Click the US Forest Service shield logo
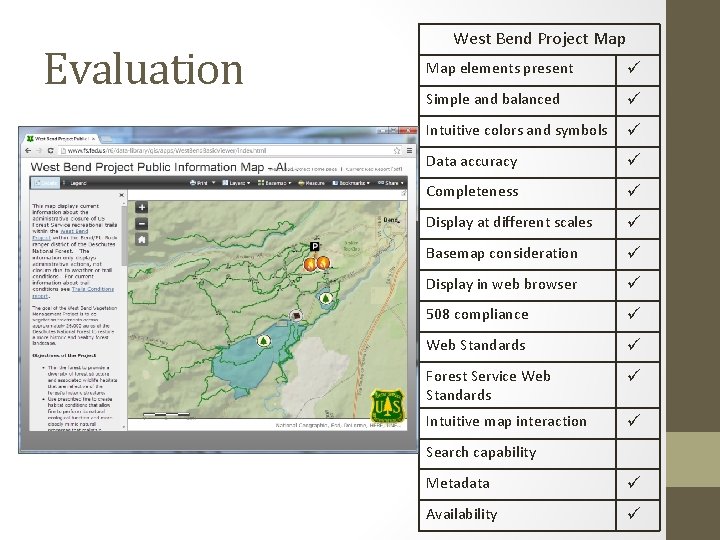Screen dimensions: 720x540 click(x=388, y=405)
